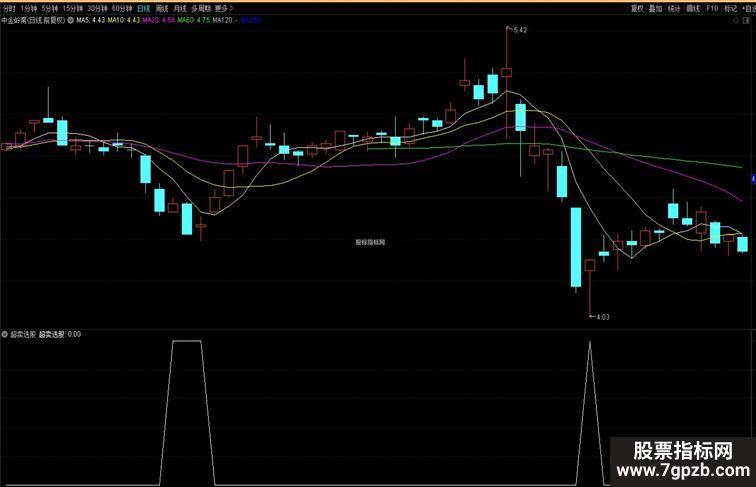Switch to the 周线 weekly chart tab
756x487 pixels.
tap(162, 9)
